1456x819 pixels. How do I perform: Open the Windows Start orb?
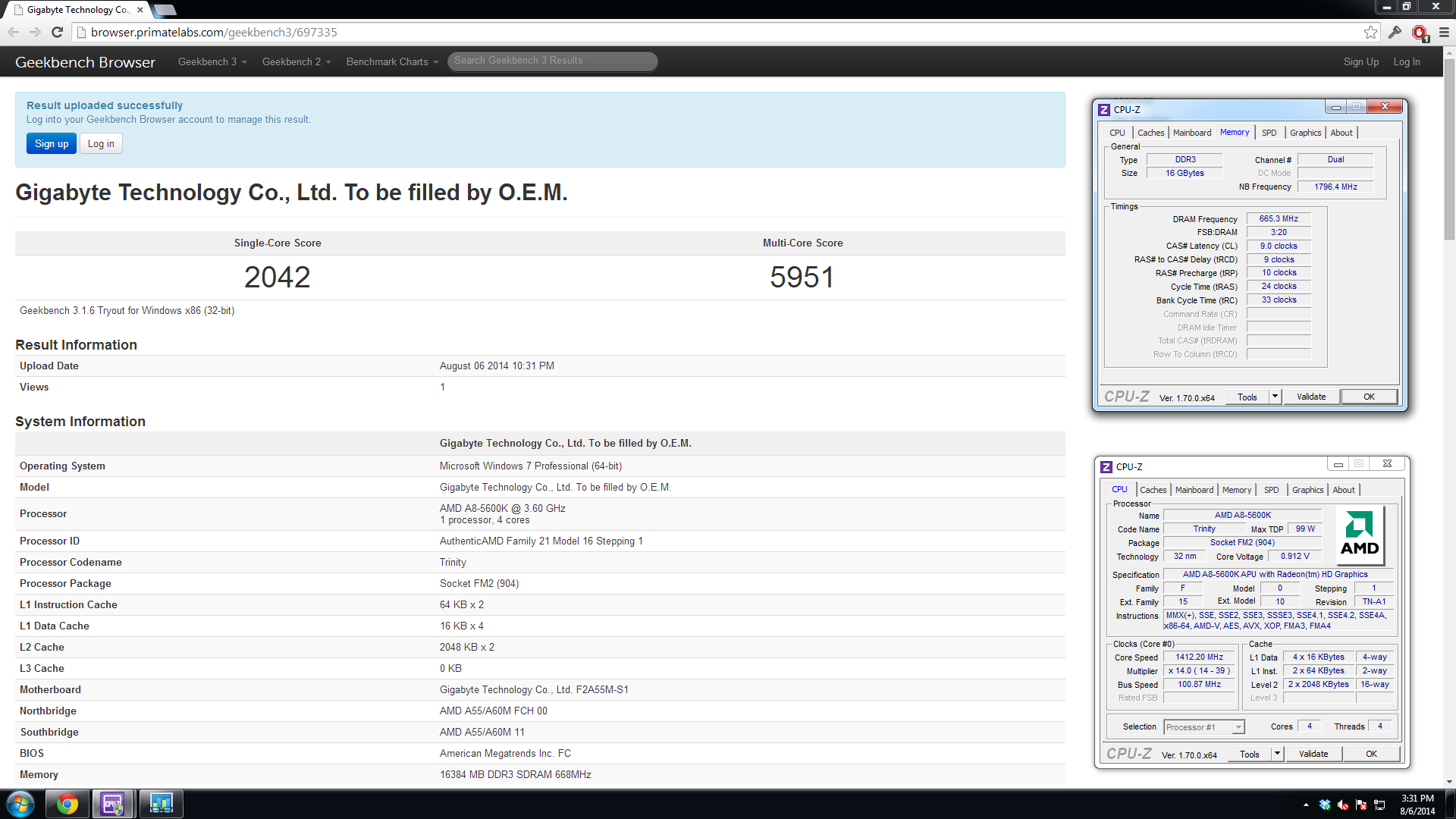(x=20, y=804)
